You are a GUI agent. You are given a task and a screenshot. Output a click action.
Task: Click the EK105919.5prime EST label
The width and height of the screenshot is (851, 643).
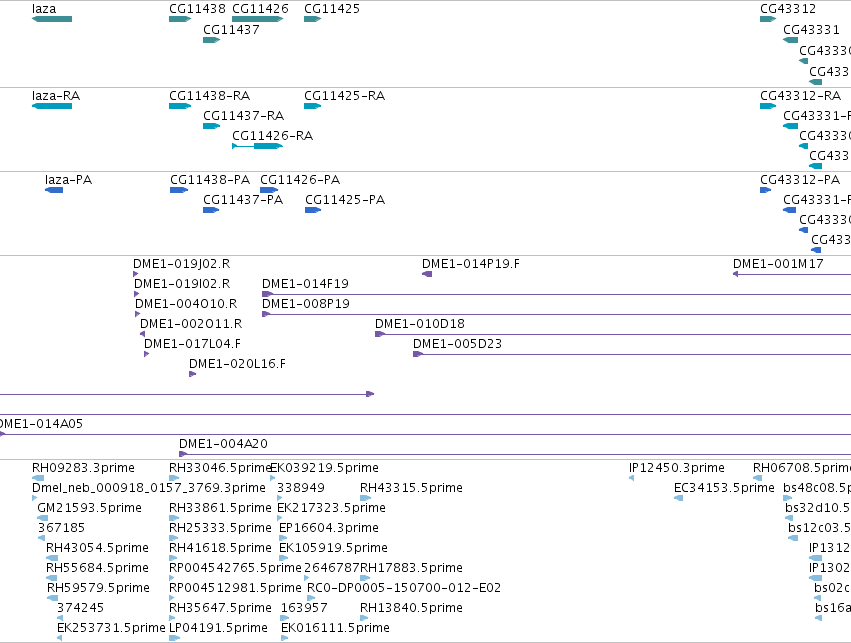point(334,549)
